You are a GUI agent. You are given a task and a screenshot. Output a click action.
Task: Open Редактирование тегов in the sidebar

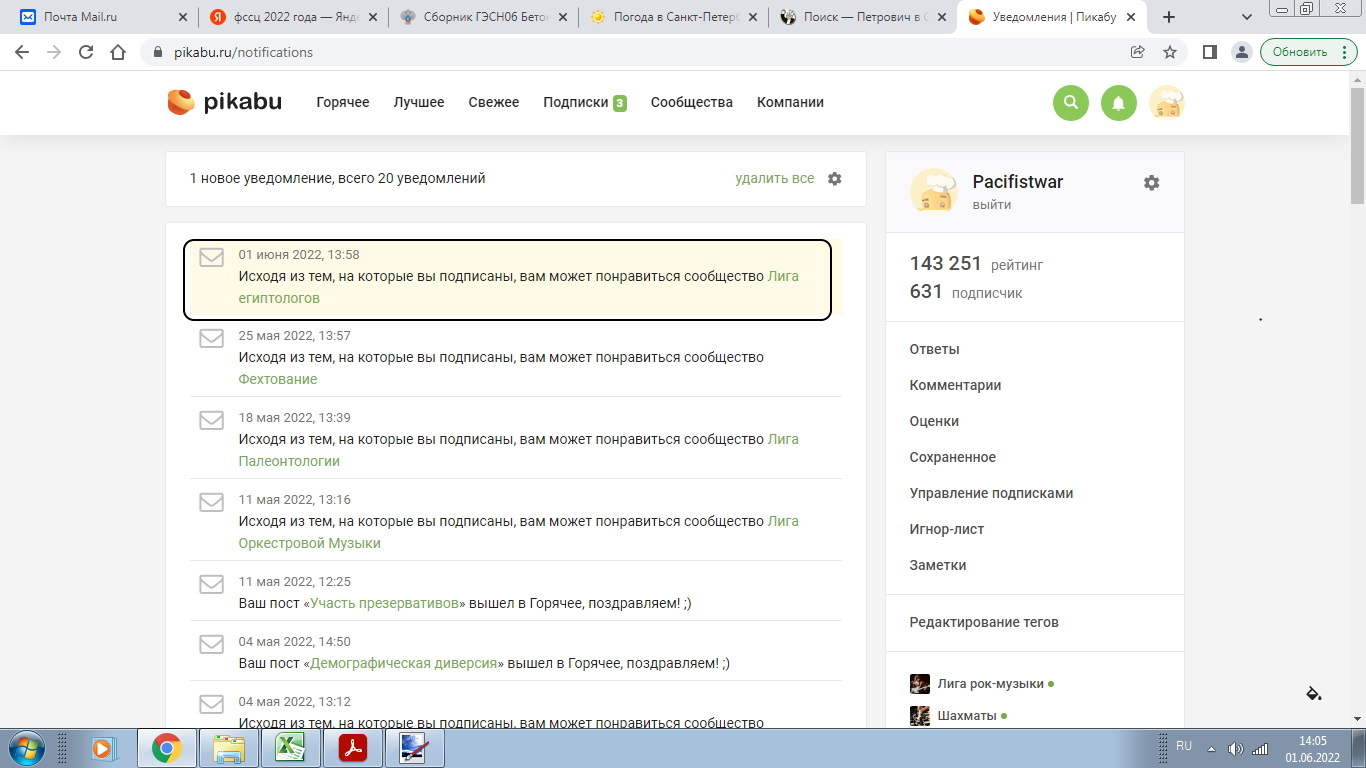984,622
